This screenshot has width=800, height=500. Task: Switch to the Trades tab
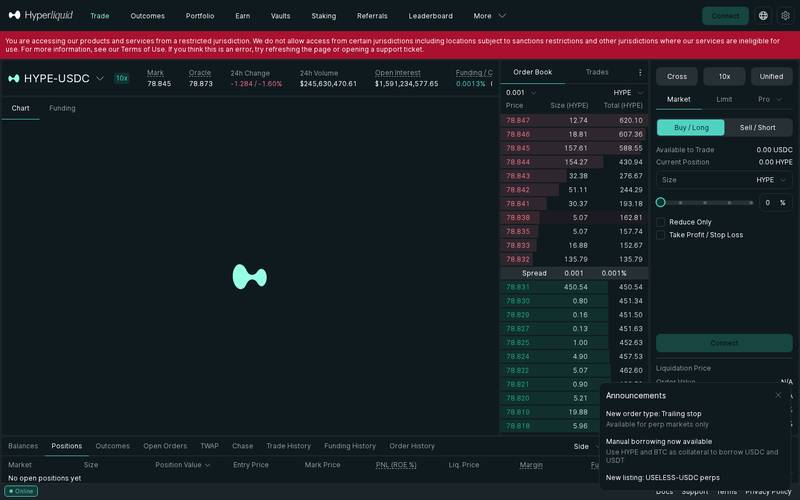[597, 72]
